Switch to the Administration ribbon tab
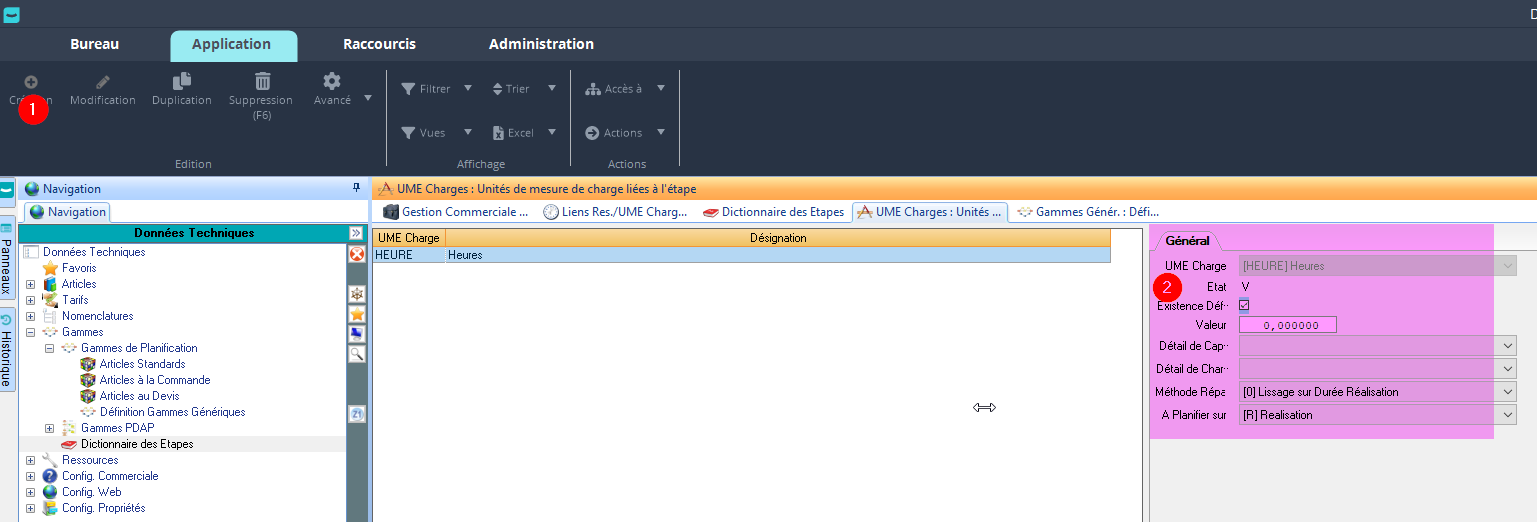 [541, 44]
